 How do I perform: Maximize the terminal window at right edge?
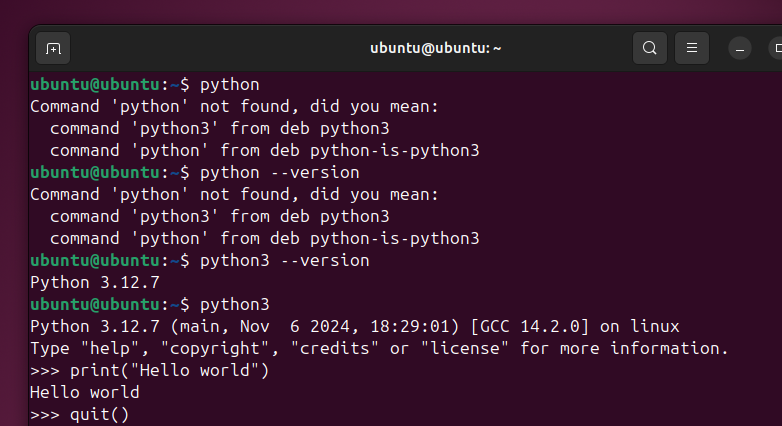pos(777,48)
